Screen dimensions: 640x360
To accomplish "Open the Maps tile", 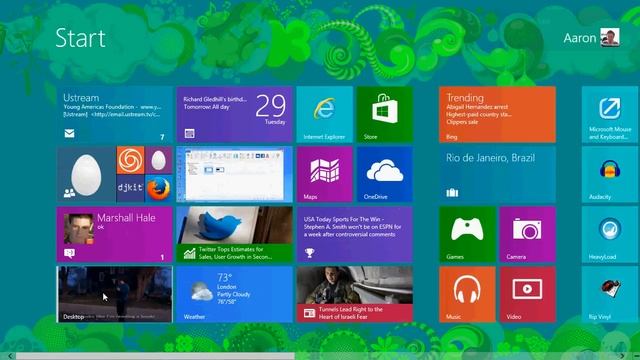I will click(324, 174).
